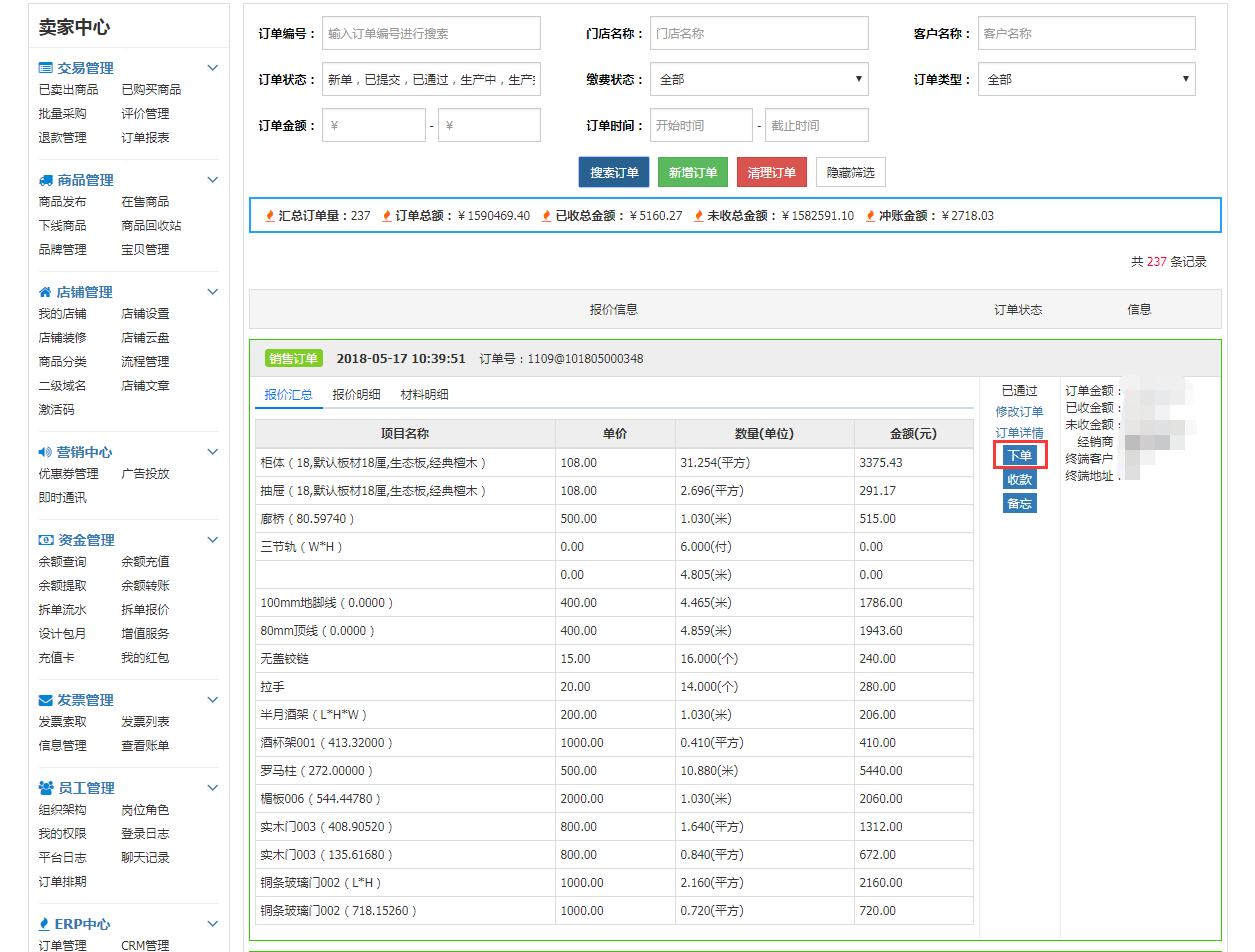Click the red 清理订单 button

[x=771, y=172]
